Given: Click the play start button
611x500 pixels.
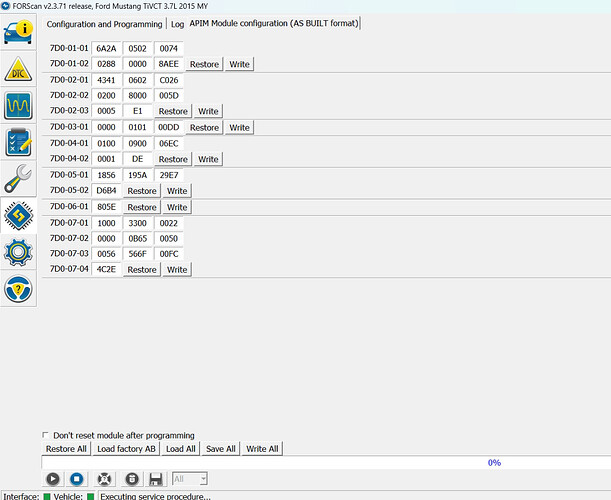Looking at the screenshot, I should coord(53,479).
